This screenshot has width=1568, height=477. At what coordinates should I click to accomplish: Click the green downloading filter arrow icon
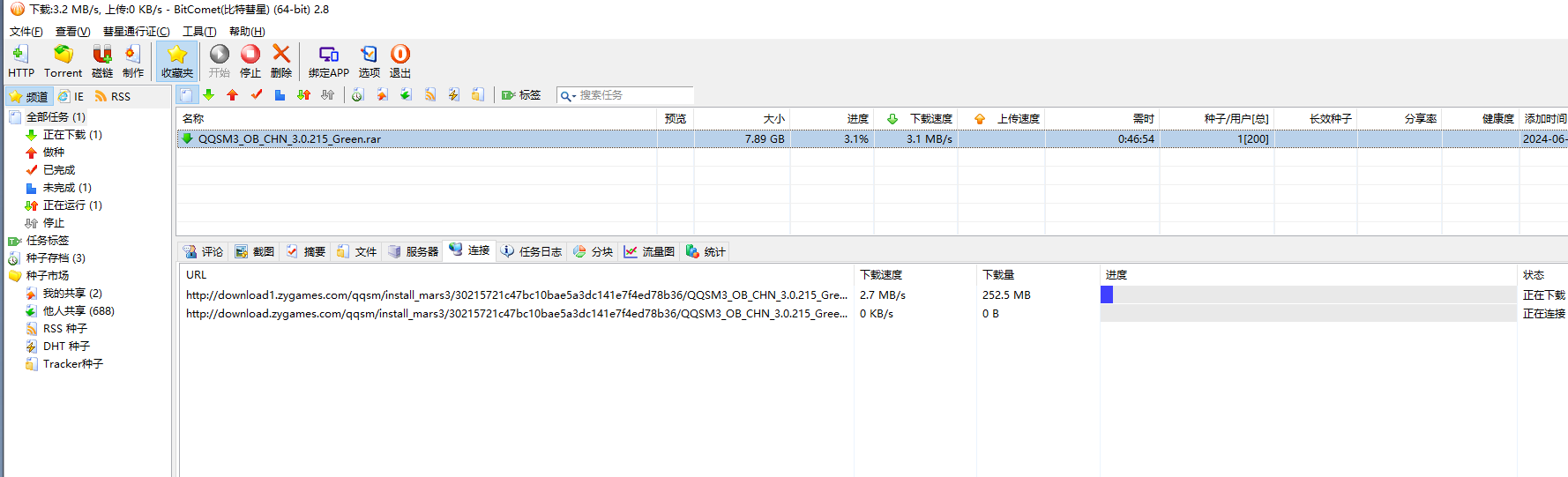(x=209, y=95)
